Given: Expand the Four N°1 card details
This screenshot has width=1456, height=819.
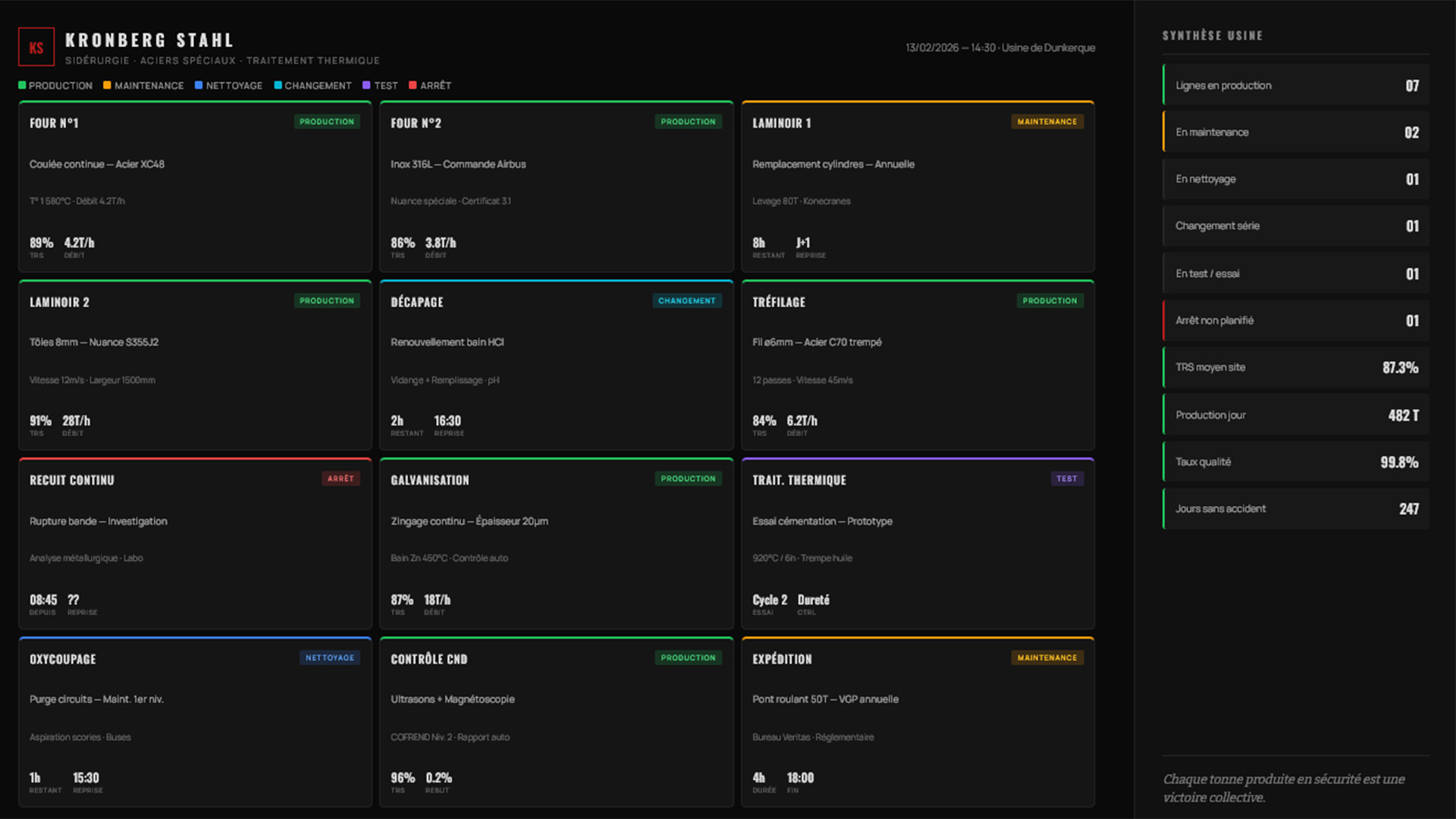Looking at the screenshot, I should tap(194, 187).
